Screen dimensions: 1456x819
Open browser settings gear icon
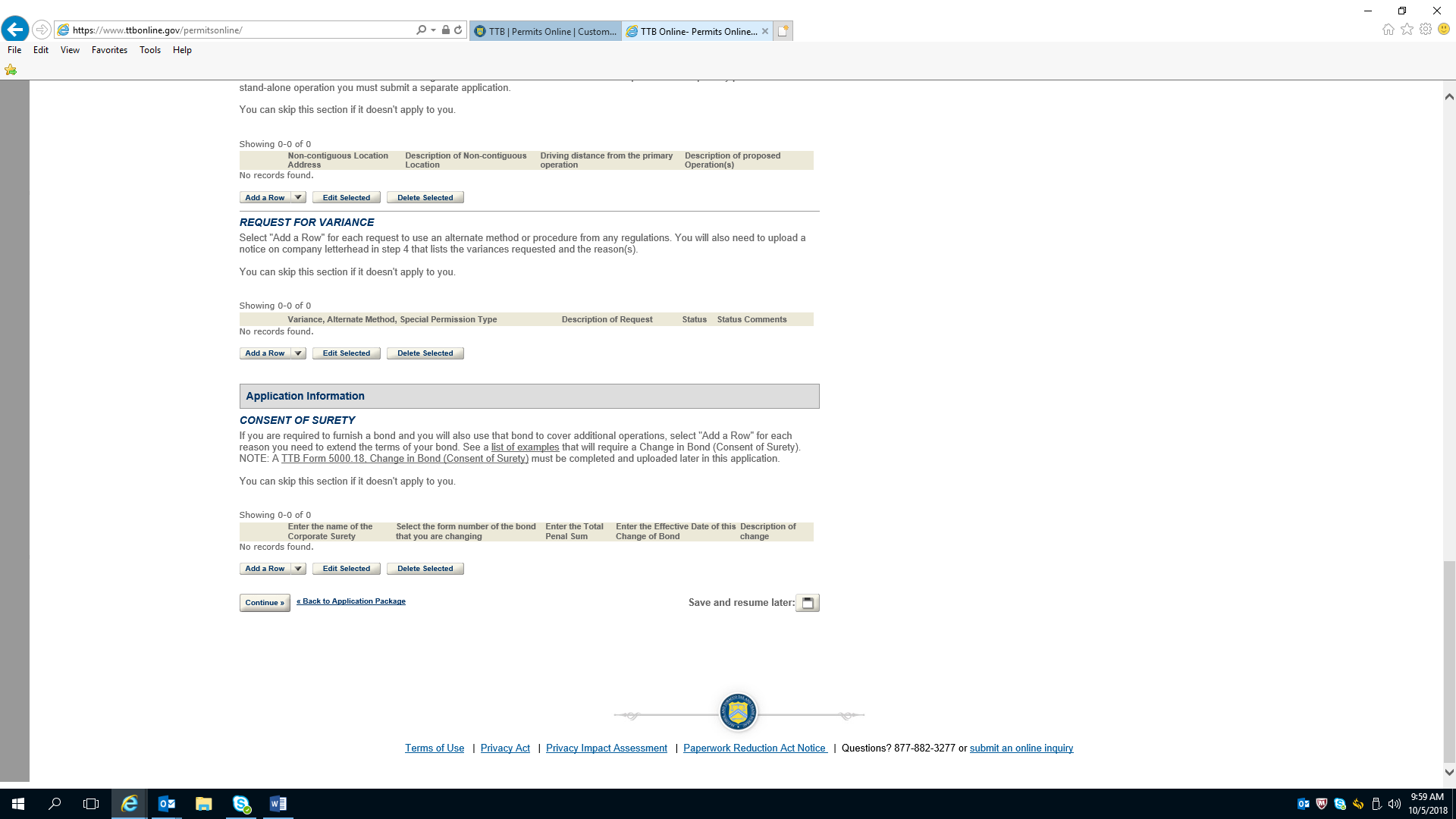pyautogui.click(x=1426, y=30)
